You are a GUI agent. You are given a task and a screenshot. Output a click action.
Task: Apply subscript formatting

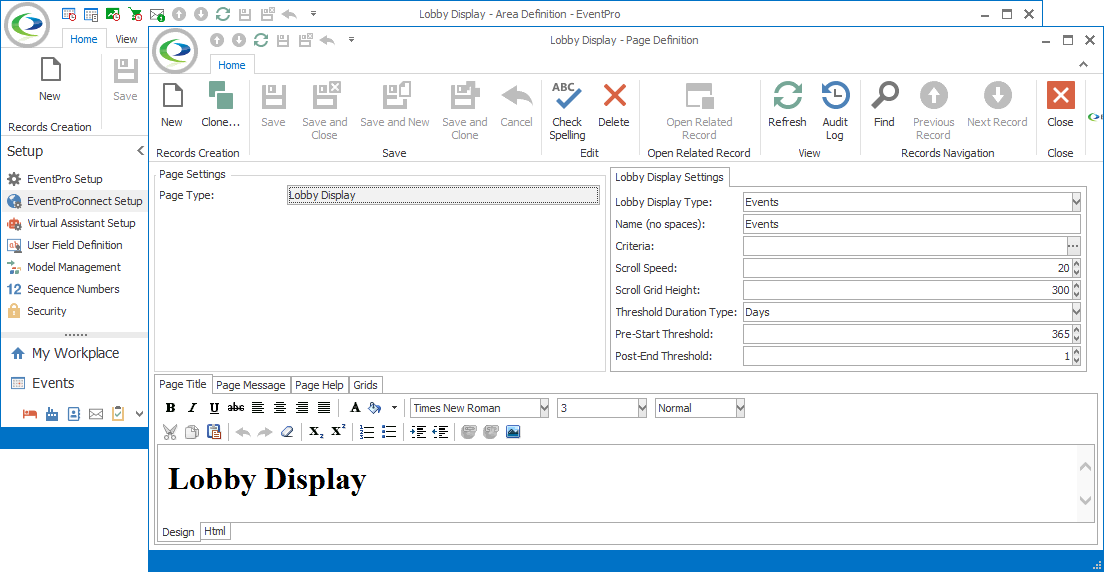click(316, 432)
